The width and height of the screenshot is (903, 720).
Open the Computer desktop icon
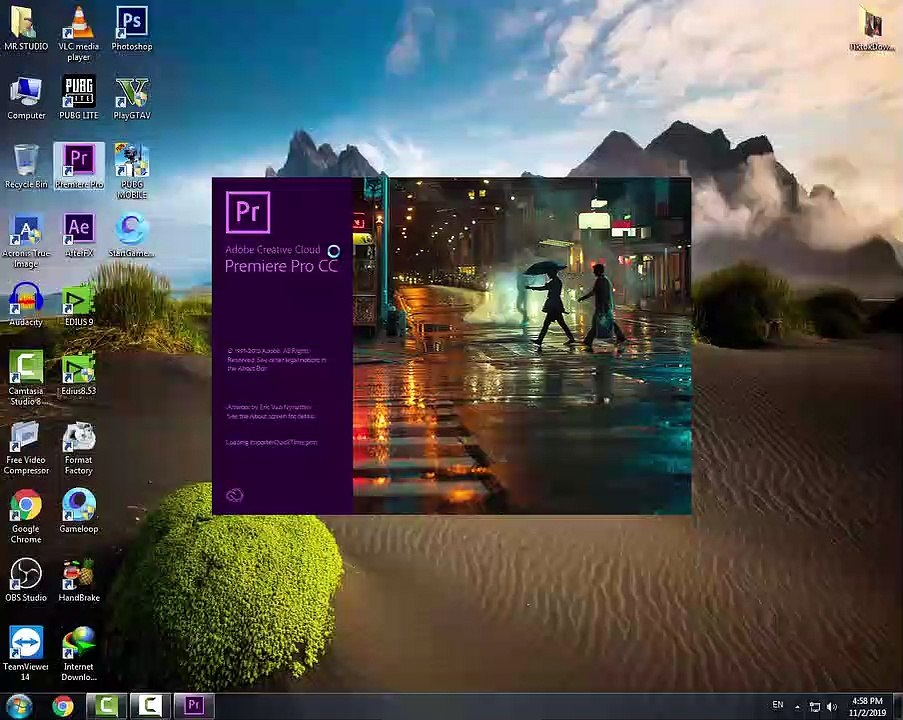click(x=26, y=98)
